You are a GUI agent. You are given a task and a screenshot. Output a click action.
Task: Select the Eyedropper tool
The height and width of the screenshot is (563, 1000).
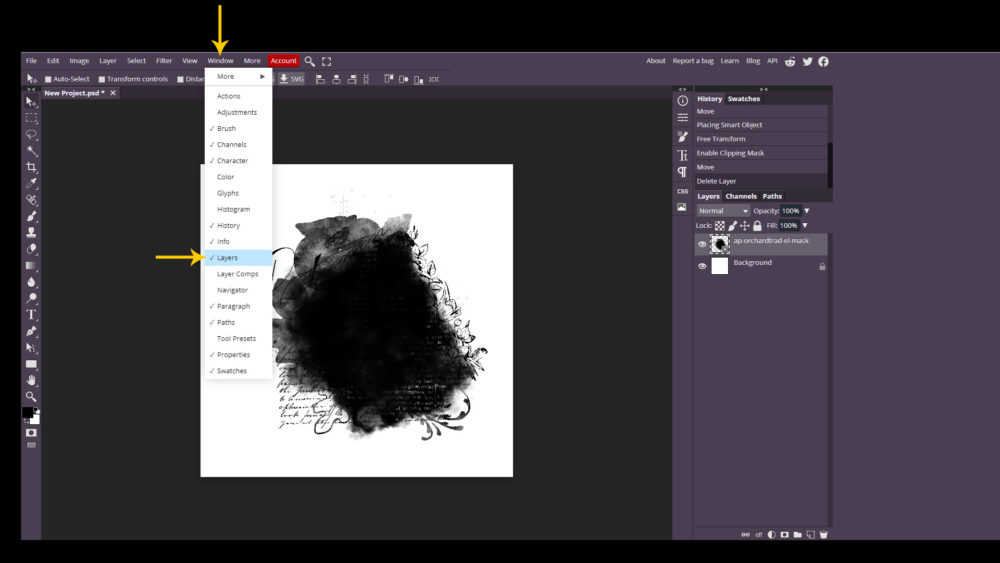click(31, 183)
